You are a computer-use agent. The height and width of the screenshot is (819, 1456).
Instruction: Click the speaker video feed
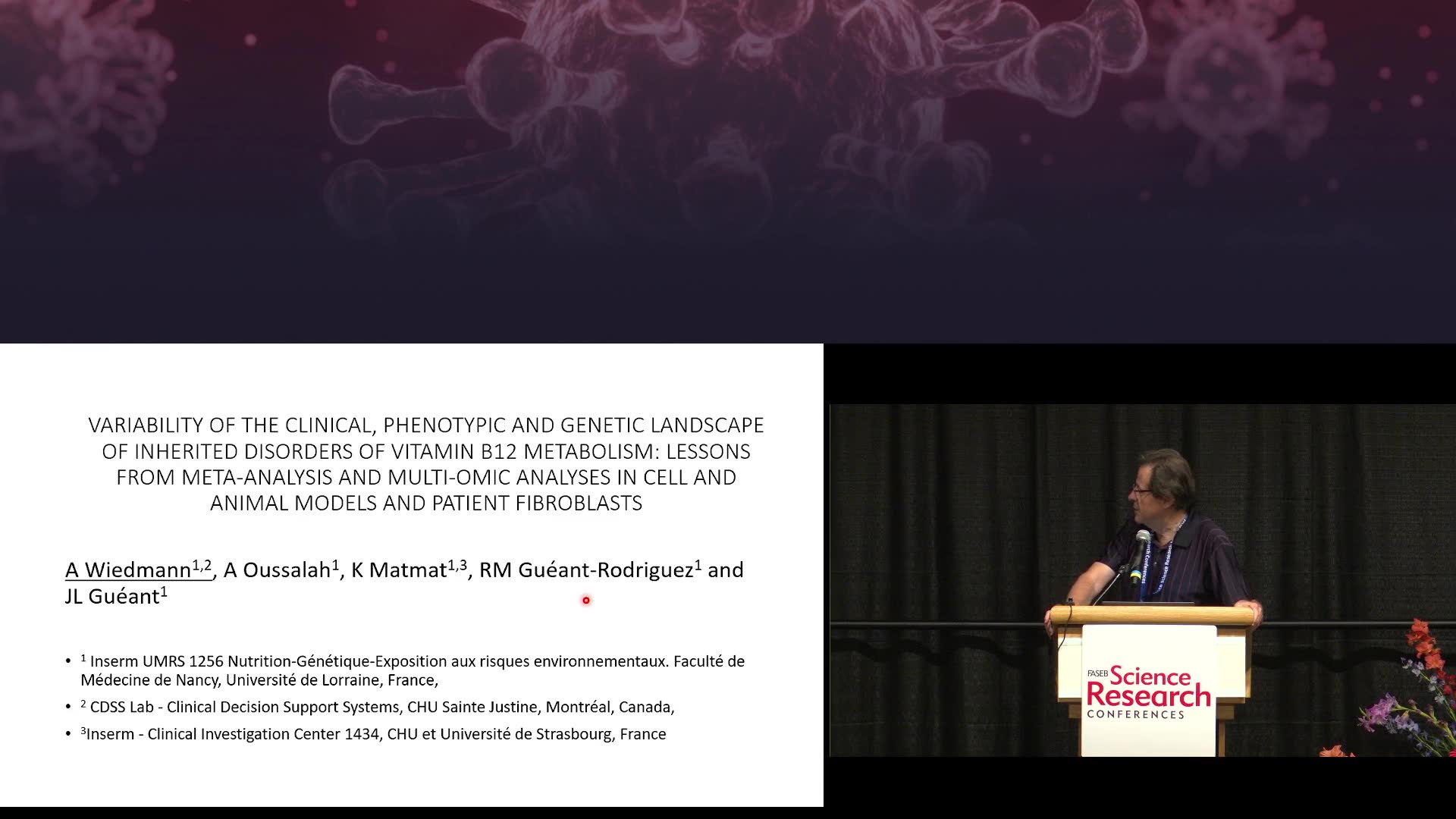click(x=1143, y=580)
